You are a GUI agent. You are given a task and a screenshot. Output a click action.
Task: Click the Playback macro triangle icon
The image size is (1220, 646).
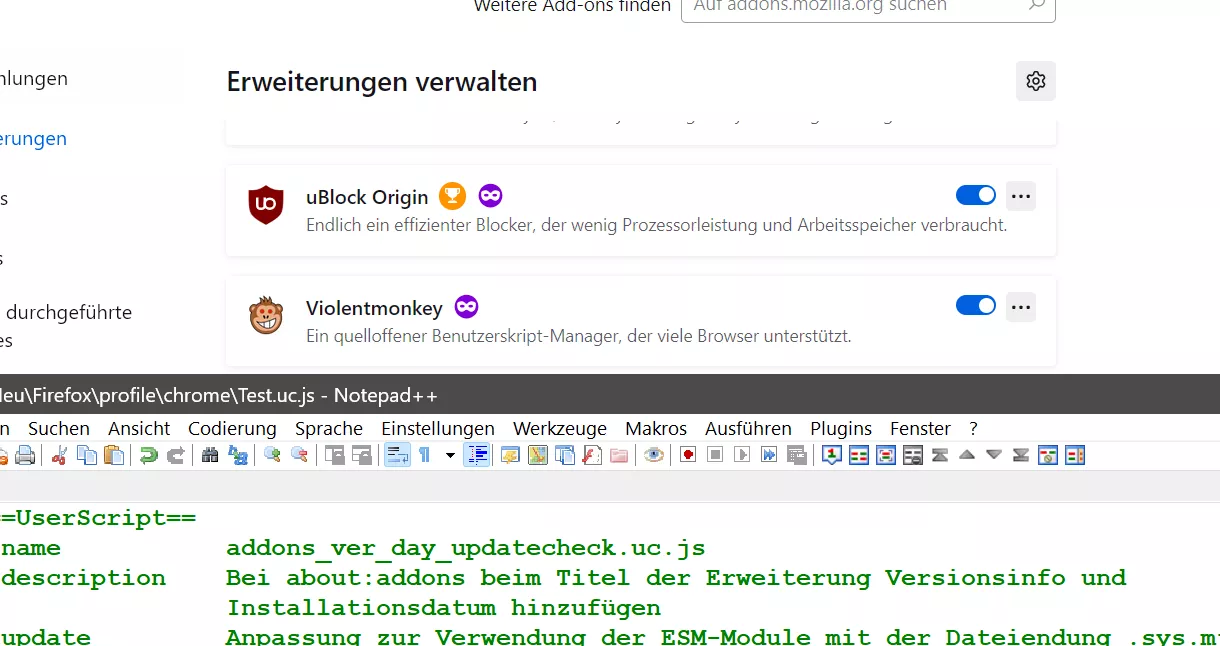click(742, 455)
